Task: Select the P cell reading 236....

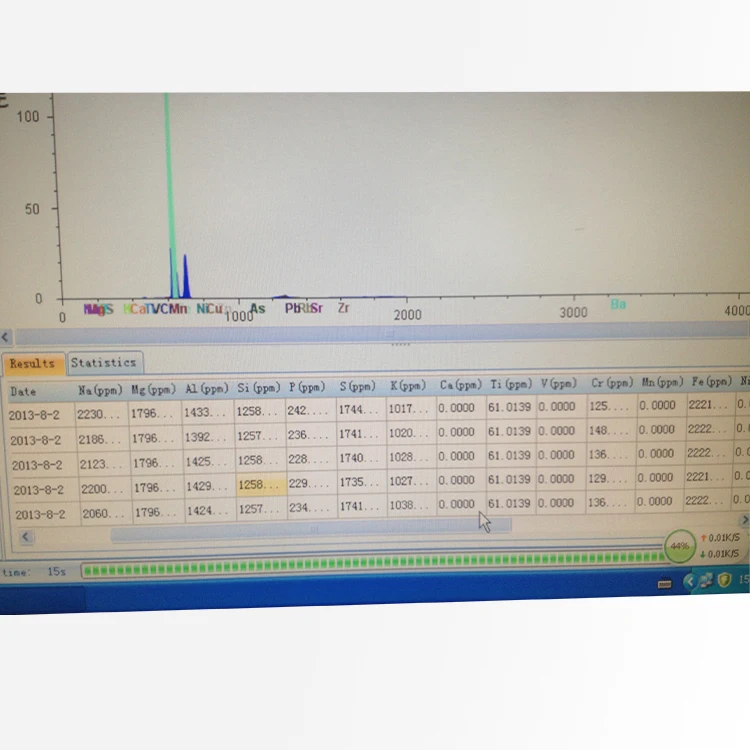Action: [311, 435]
